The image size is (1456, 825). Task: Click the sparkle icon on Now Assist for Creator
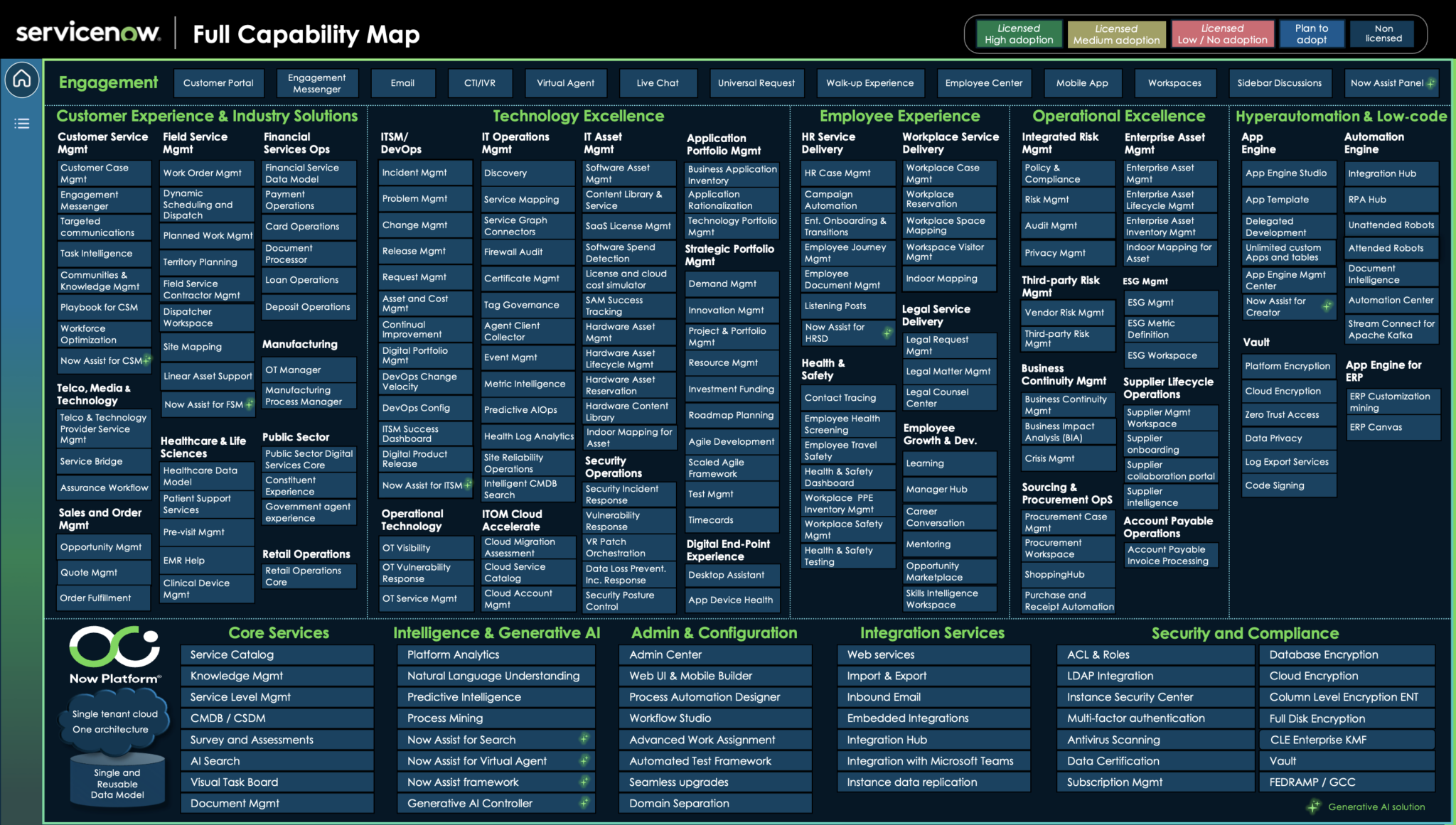tap(1327, 306)
